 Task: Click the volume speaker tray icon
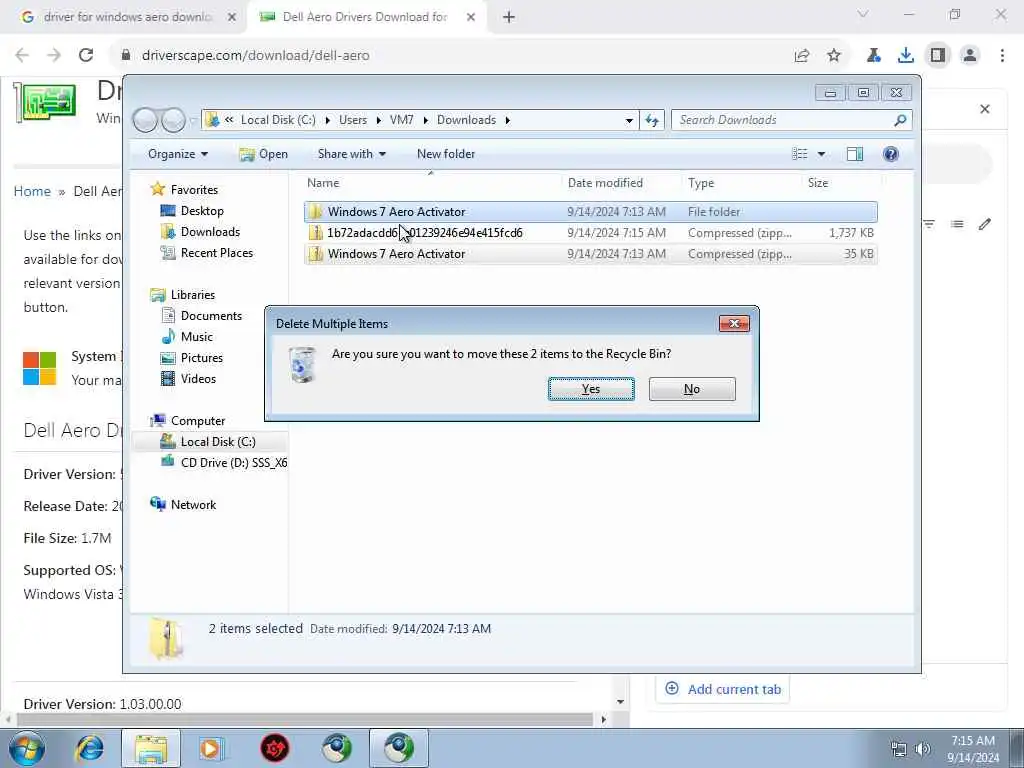923,749
